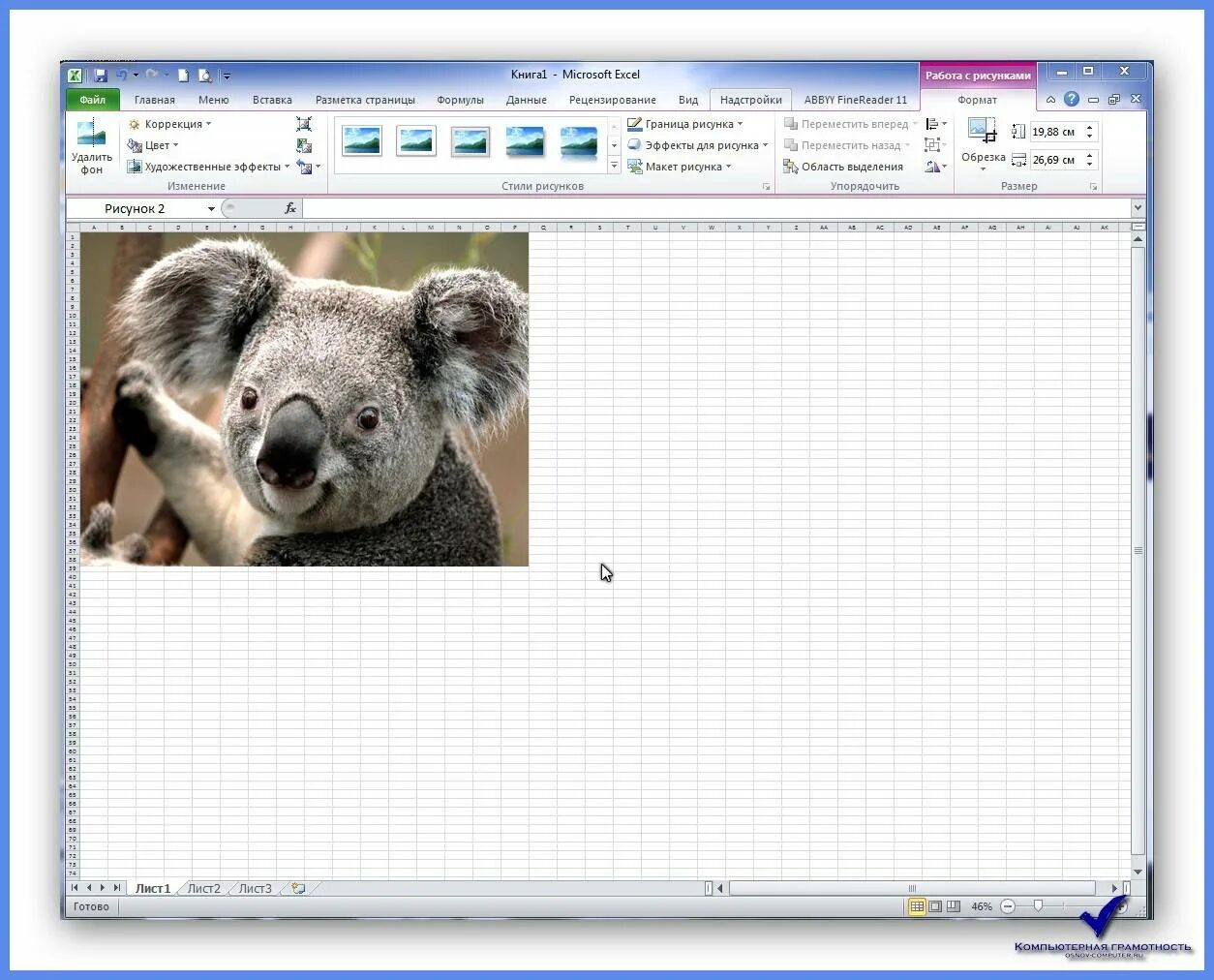This screenshot has width=1214, height=980.
Task: Go to first sheet with navigation arrow
Action: pos(75,888)
